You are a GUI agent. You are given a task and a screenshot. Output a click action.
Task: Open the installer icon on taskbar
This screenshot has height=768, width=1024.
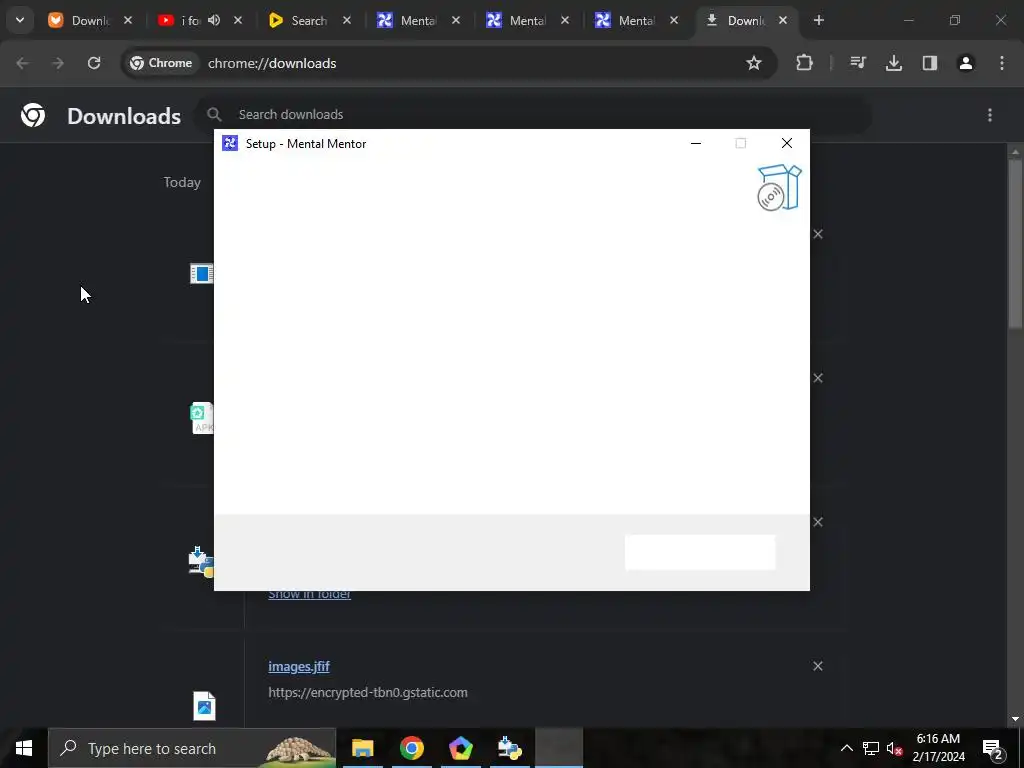pos(509,748)
